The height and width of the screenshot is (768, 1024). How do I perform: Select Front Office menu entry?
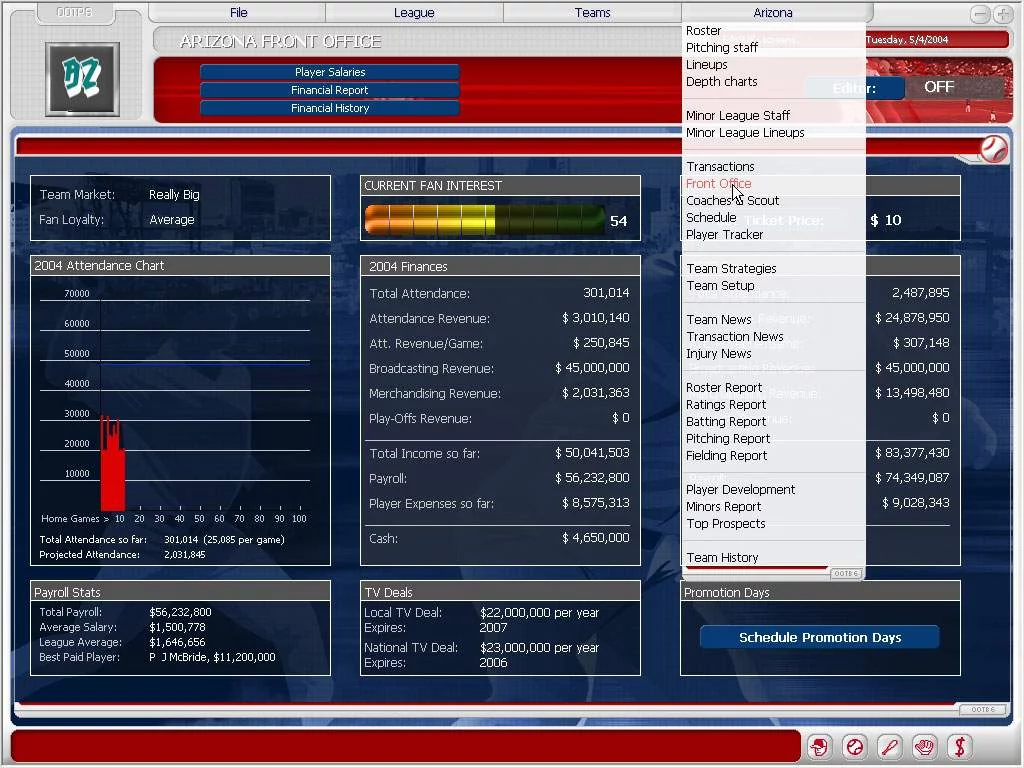718,184
